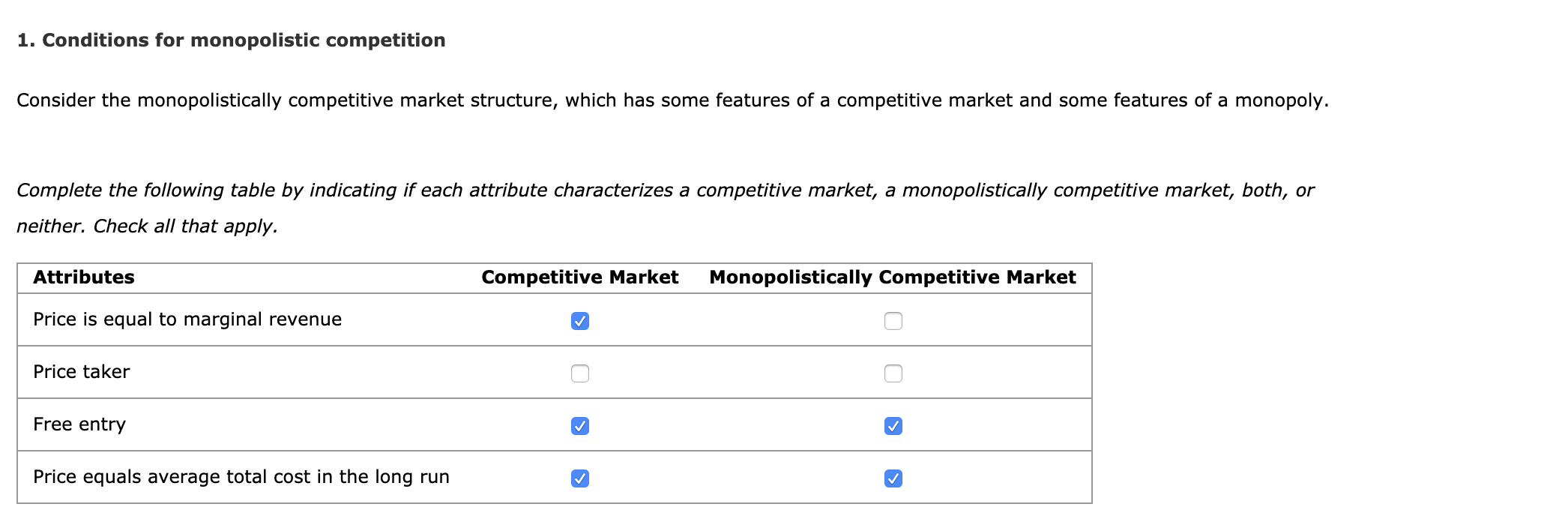Screen dimensions: 1568x531
Task: Click the price equals average total cost label
Action: coord(241,476)
